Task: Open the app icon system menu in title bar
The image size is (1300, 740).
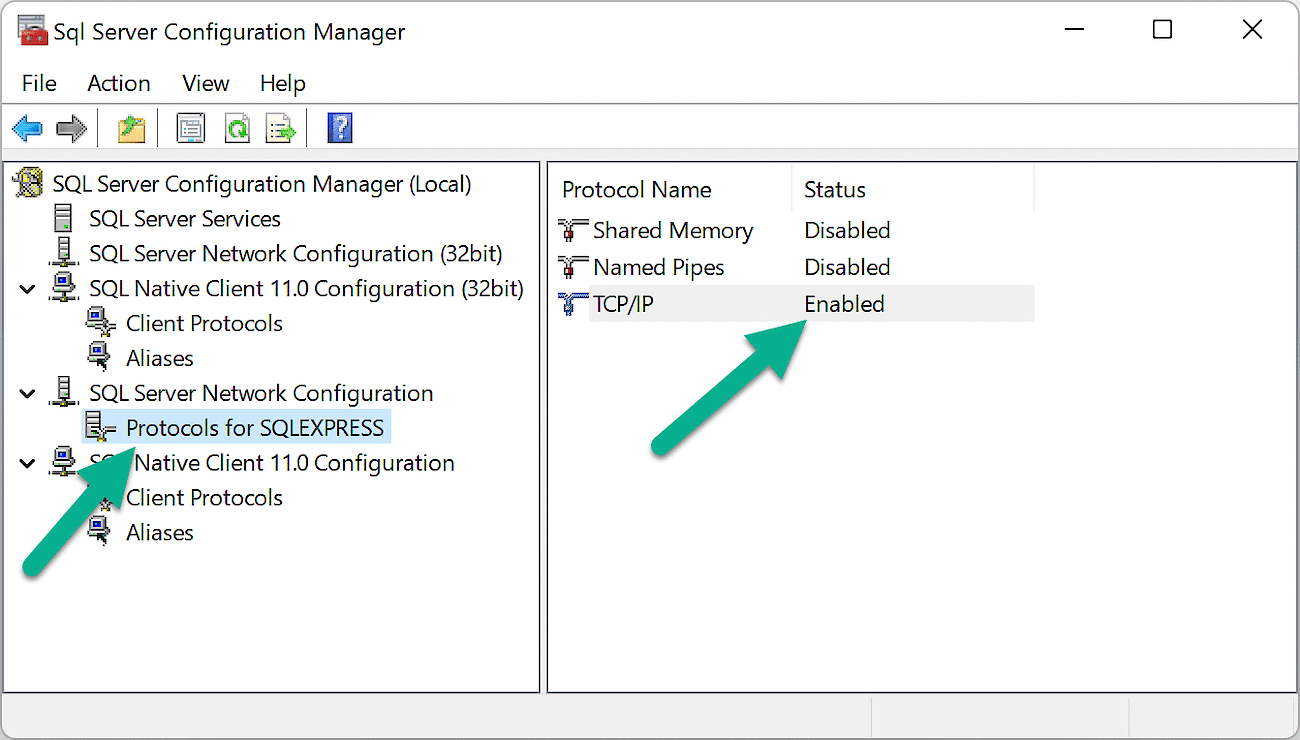Action: [32, 31]
